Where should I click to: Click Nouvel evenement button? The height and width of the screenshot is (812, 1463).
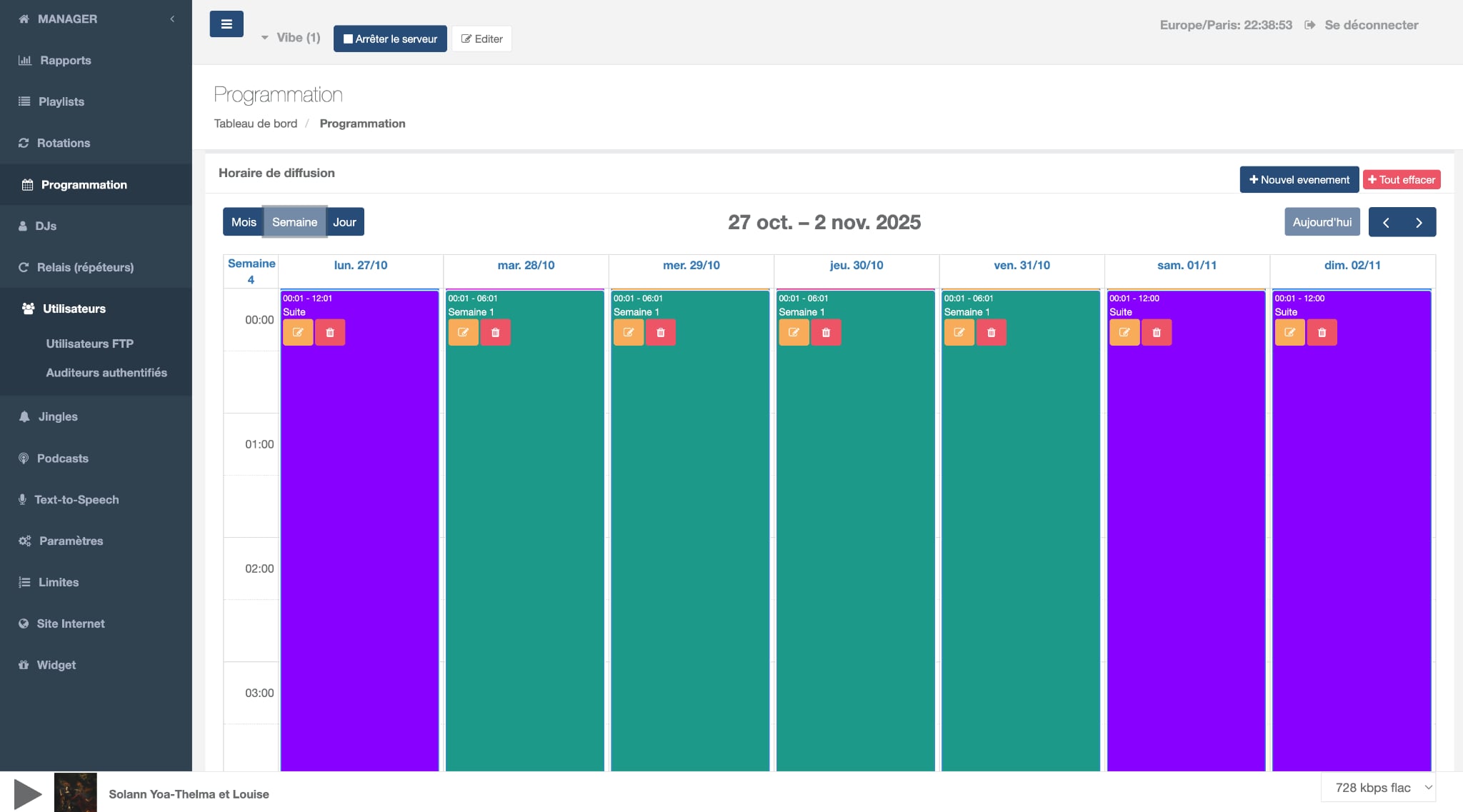pyautogui.click(x=1299, y=180)
